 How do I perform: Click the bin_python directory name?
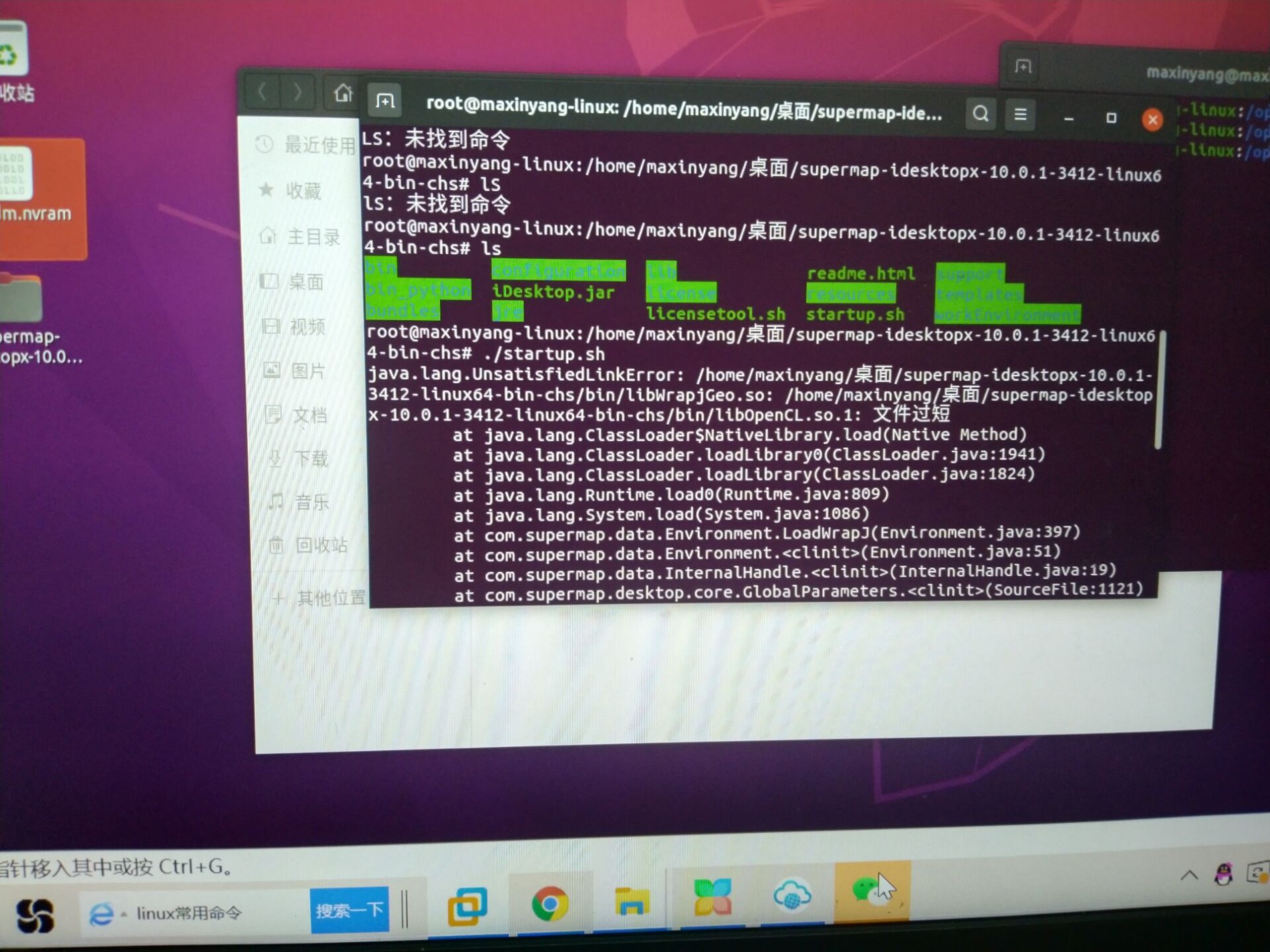tap(418, 290)
